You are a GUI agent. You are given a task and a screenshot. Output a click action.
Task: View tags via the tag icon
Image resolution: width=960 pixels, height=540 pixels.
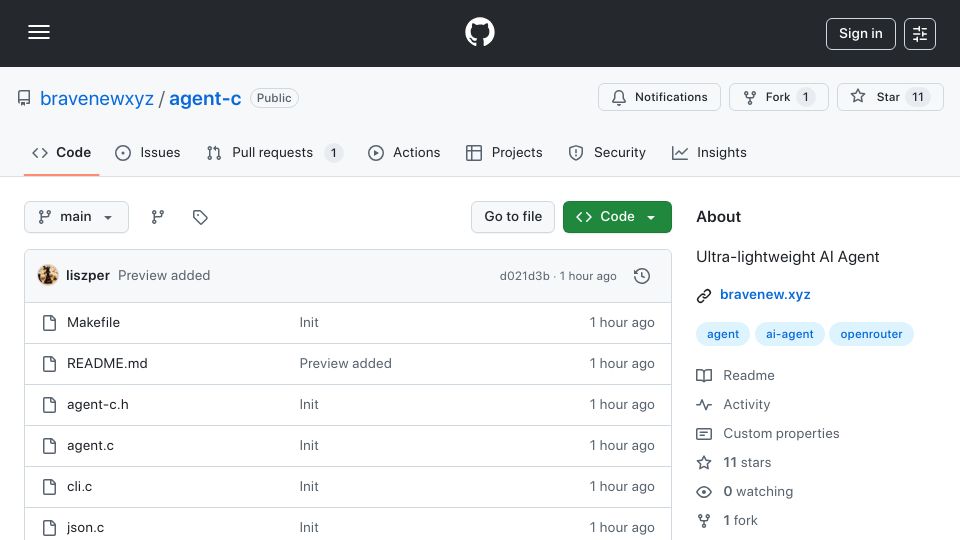tap(200, 217)
